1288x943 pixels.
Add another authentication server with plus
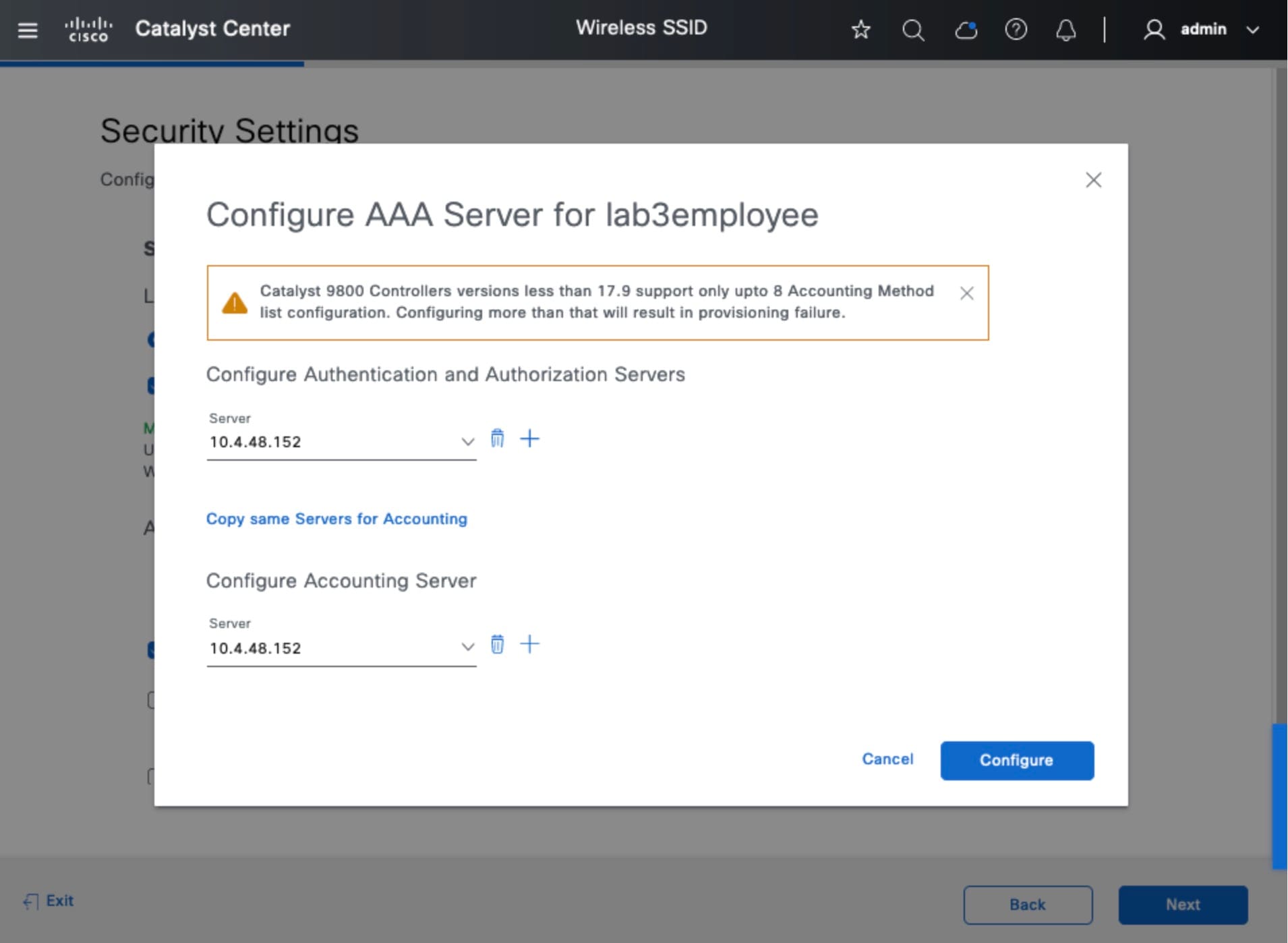(530, 438)
